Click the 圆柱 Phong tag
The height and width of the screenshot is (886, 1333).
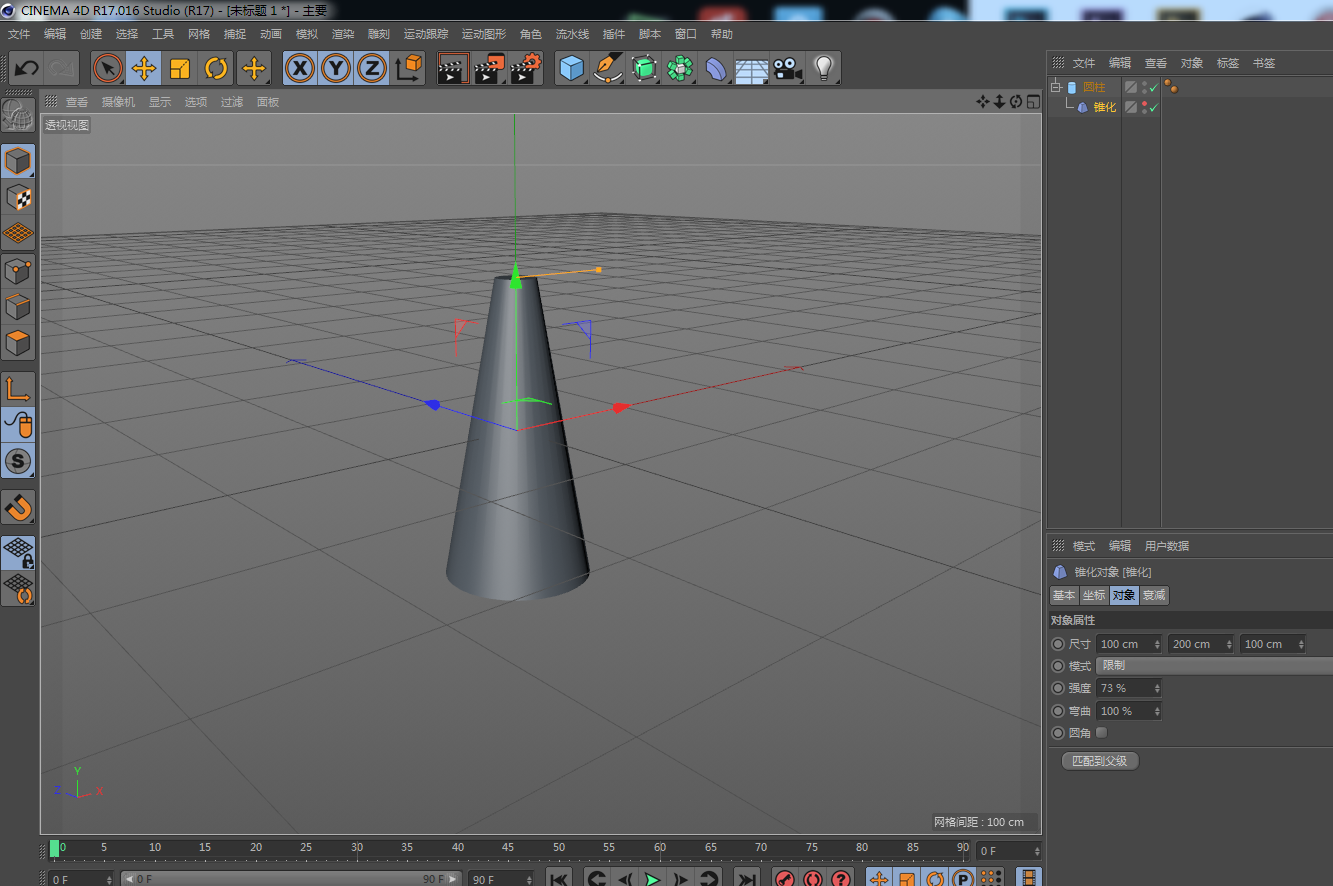[x=1171, y=87]
